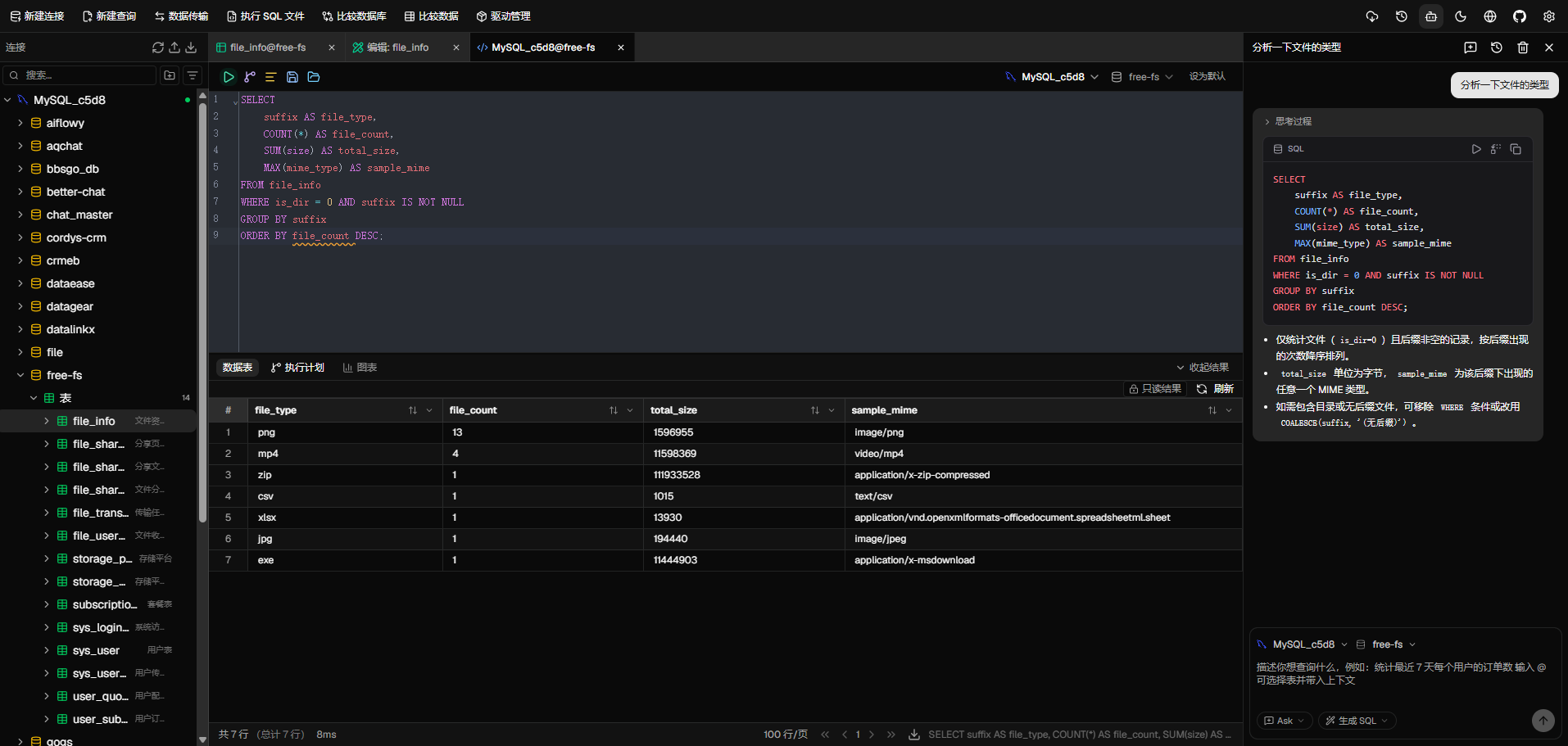Image resolution: width=1568 pixels, height=746 pixels.
Task: Select the application/x-msdownload cell
Action: click(x=1043, y=560)
